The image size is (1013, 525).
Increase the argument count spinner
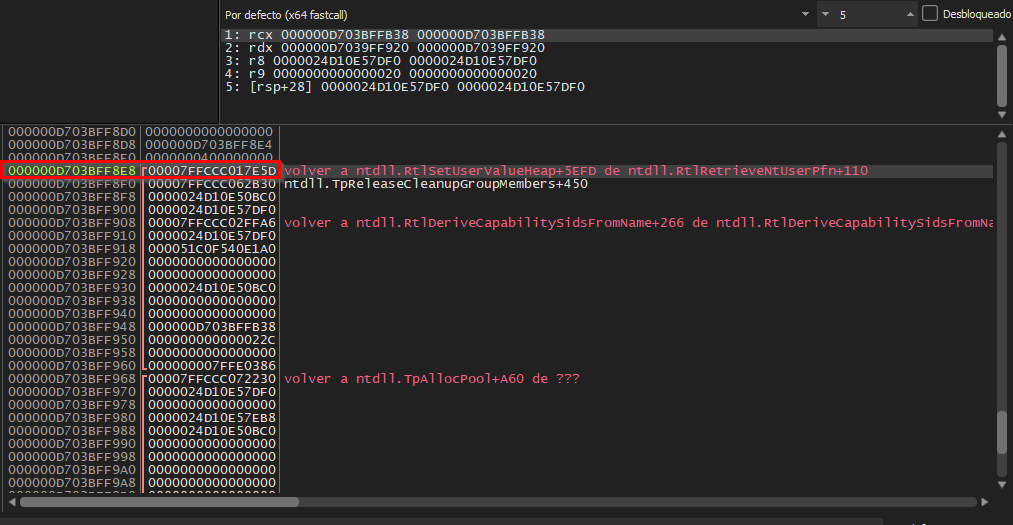[x=910, y=10]
